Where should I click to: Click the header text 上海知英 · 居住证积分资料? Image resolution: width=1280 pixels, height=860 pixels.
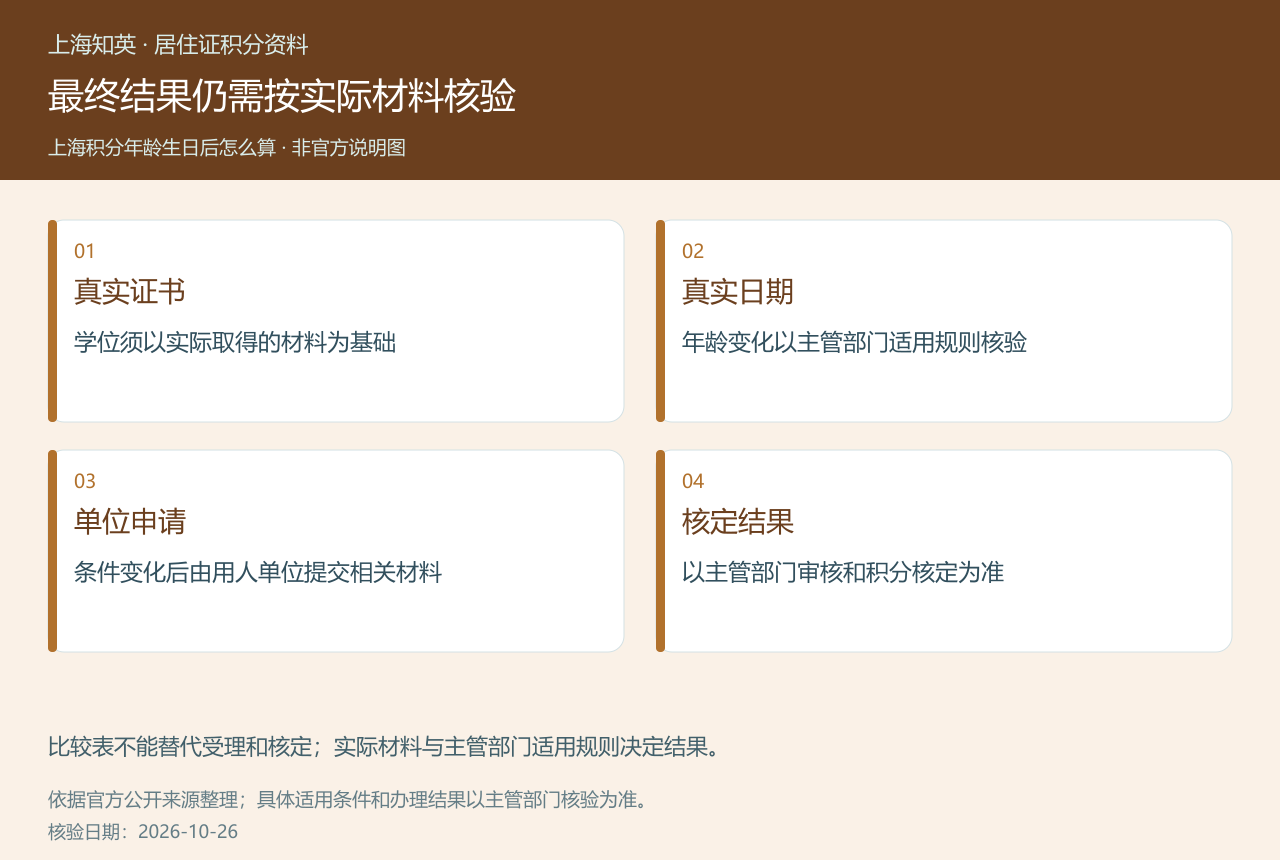click(178, 45)
